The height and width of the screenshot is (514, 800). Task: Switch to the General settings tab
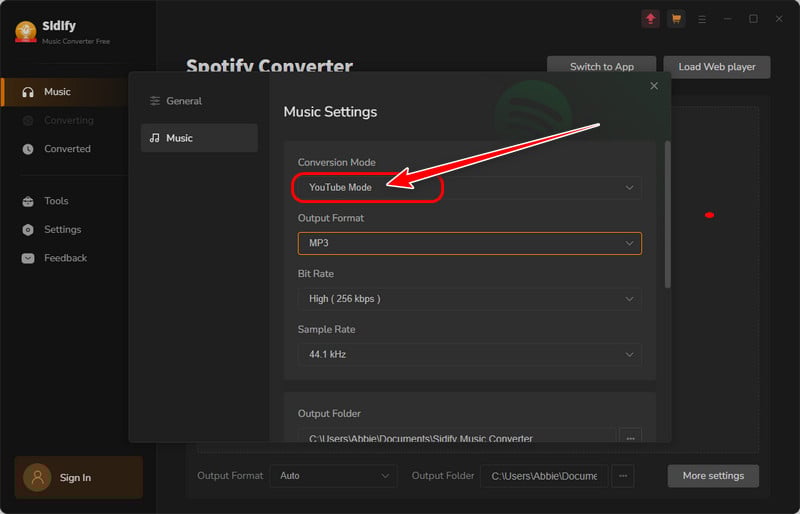[199, 101]
